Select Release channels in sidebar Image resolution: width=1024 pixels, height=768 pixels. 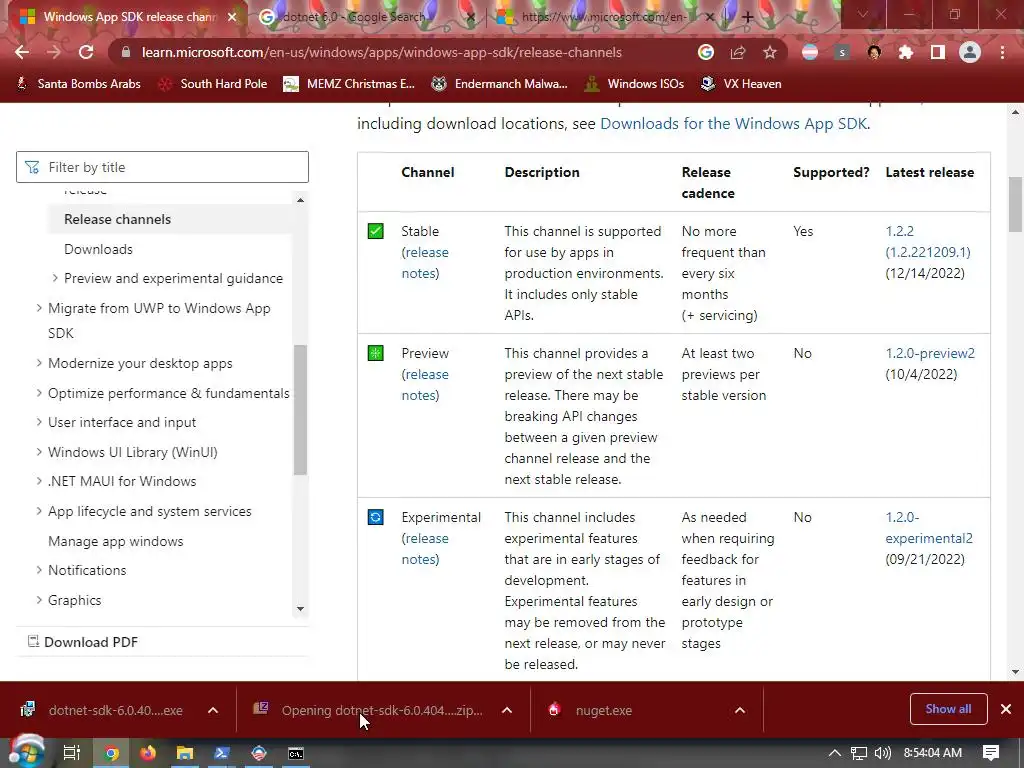tap(118, 219)
